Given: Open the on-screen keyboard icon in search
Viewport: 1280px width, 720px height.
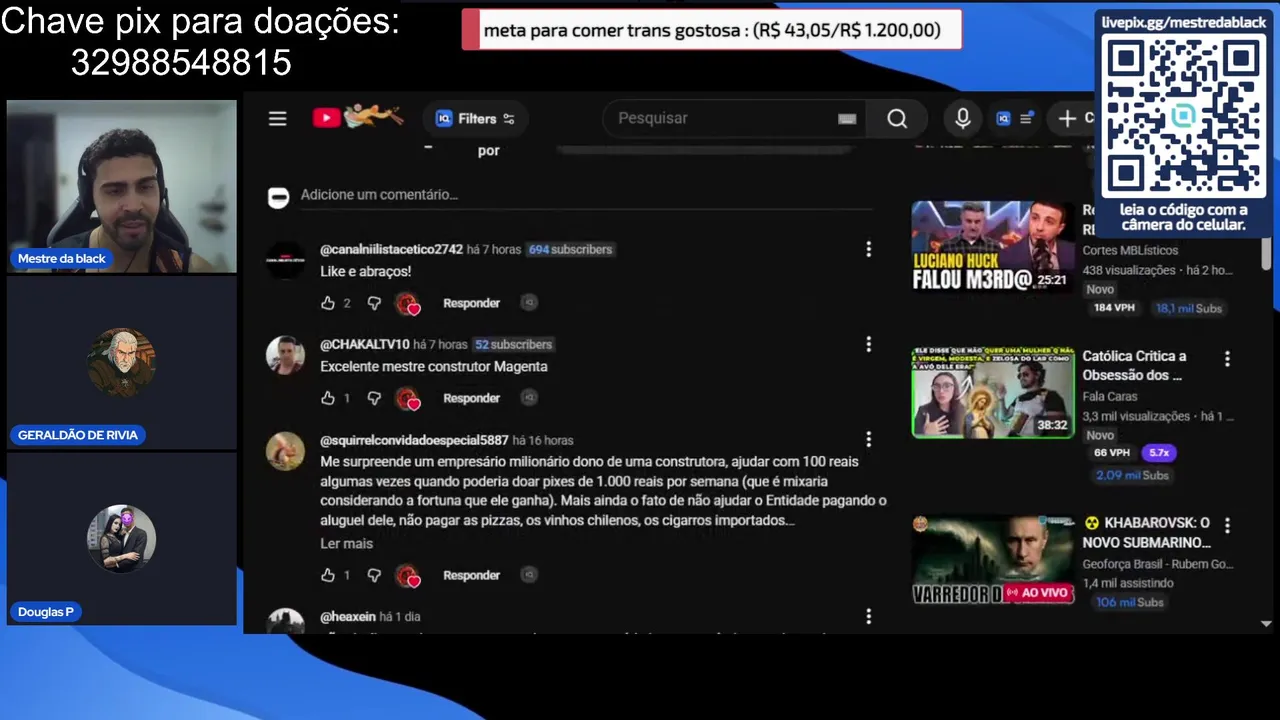Looking at the screenshot, I should [847, 118].
